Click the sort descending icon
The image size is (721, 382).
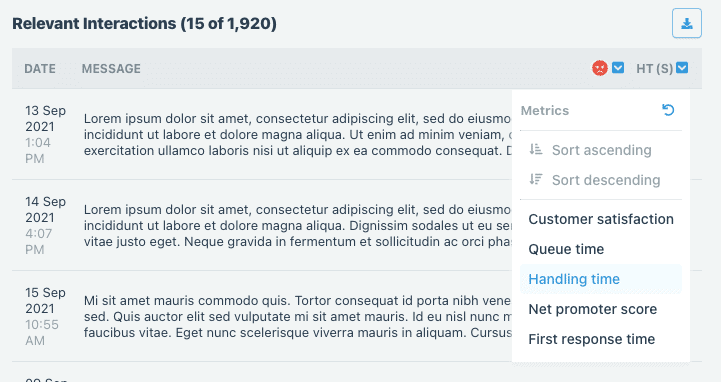(536, 179)
